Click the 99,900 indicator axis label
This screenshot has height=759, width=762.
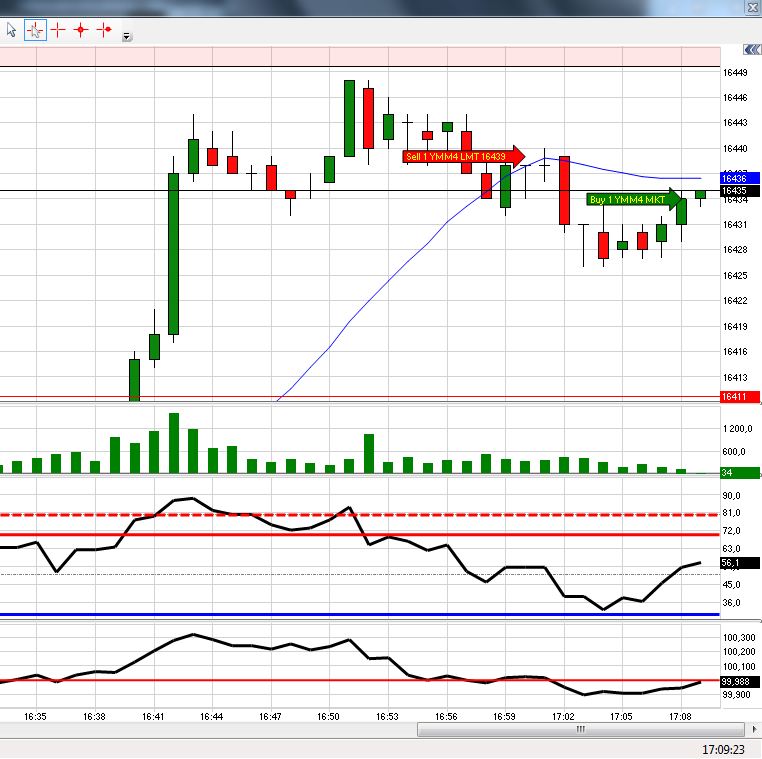click(737, 694)
